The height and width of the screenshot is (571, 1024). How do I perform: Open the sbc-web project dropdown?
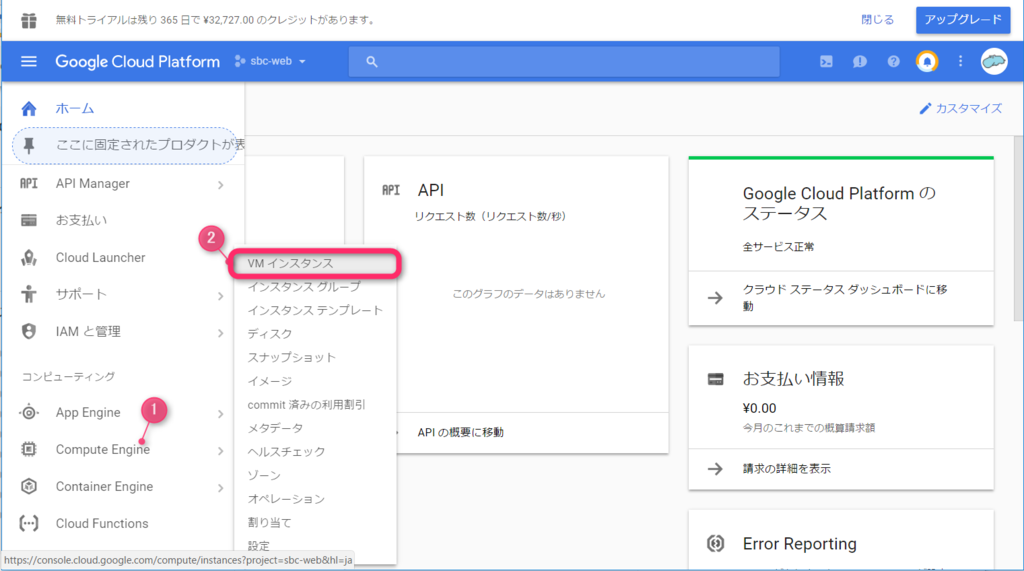[x=270, y=61]
